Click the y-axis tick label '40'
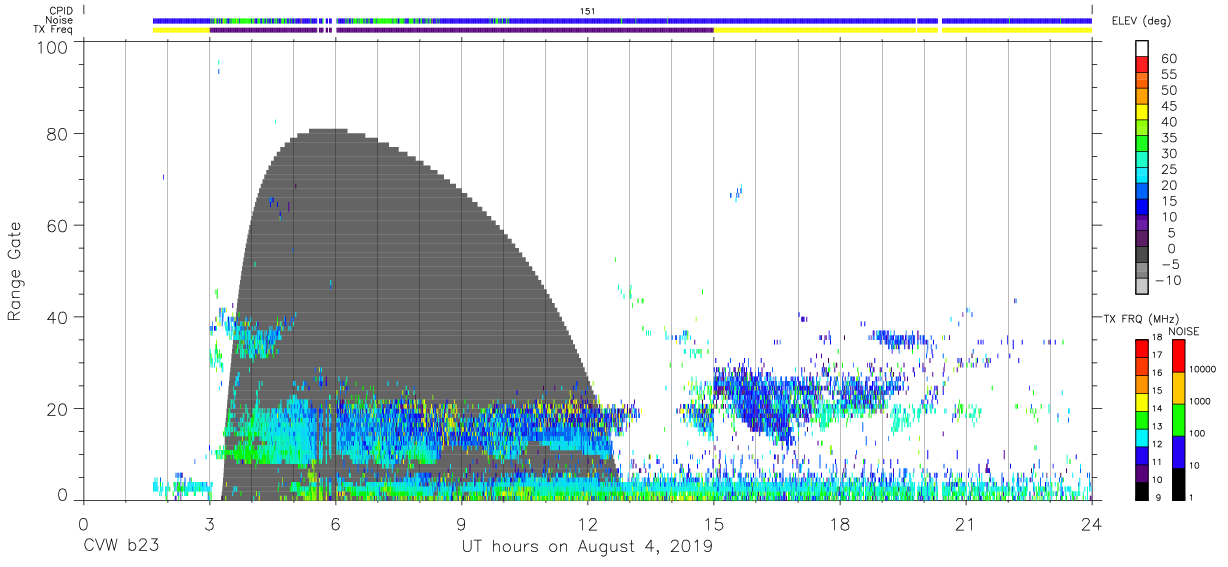Viewport: 1228px width, 567px height. tap(58, 317)
